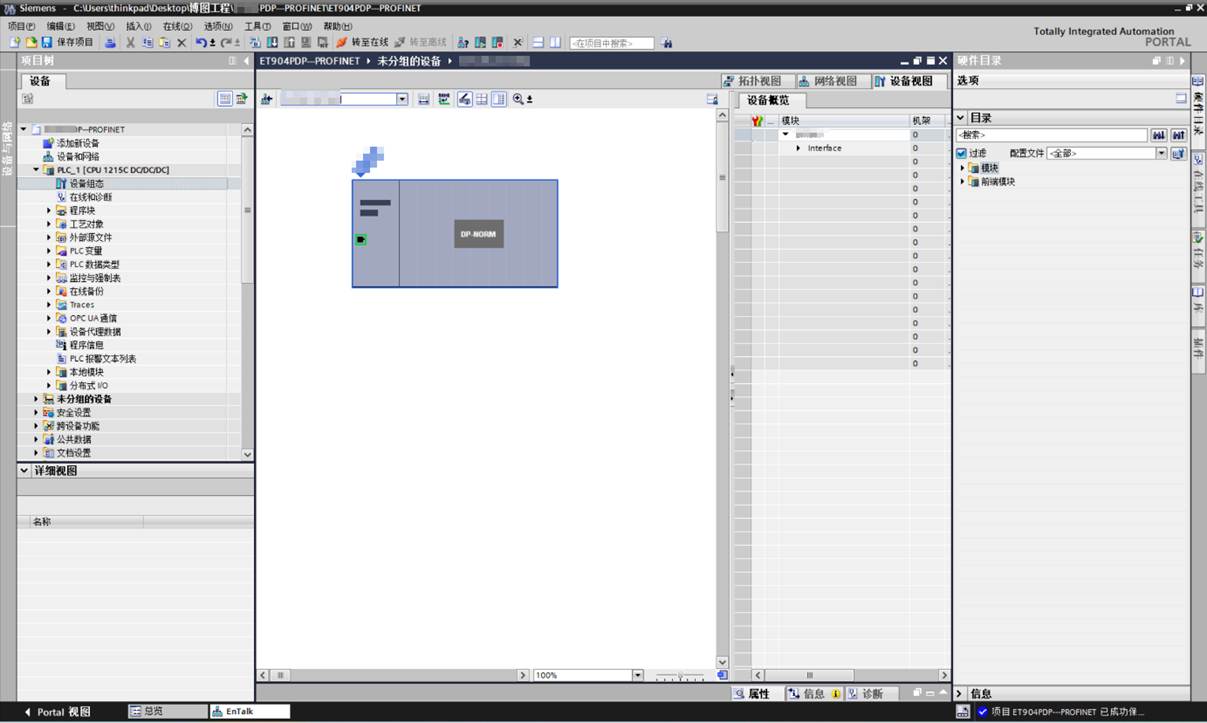Image resolution: width=1207 pixels, height=723 pixels.
Task: Open the 编辑 menu
Action: (60, 26)
